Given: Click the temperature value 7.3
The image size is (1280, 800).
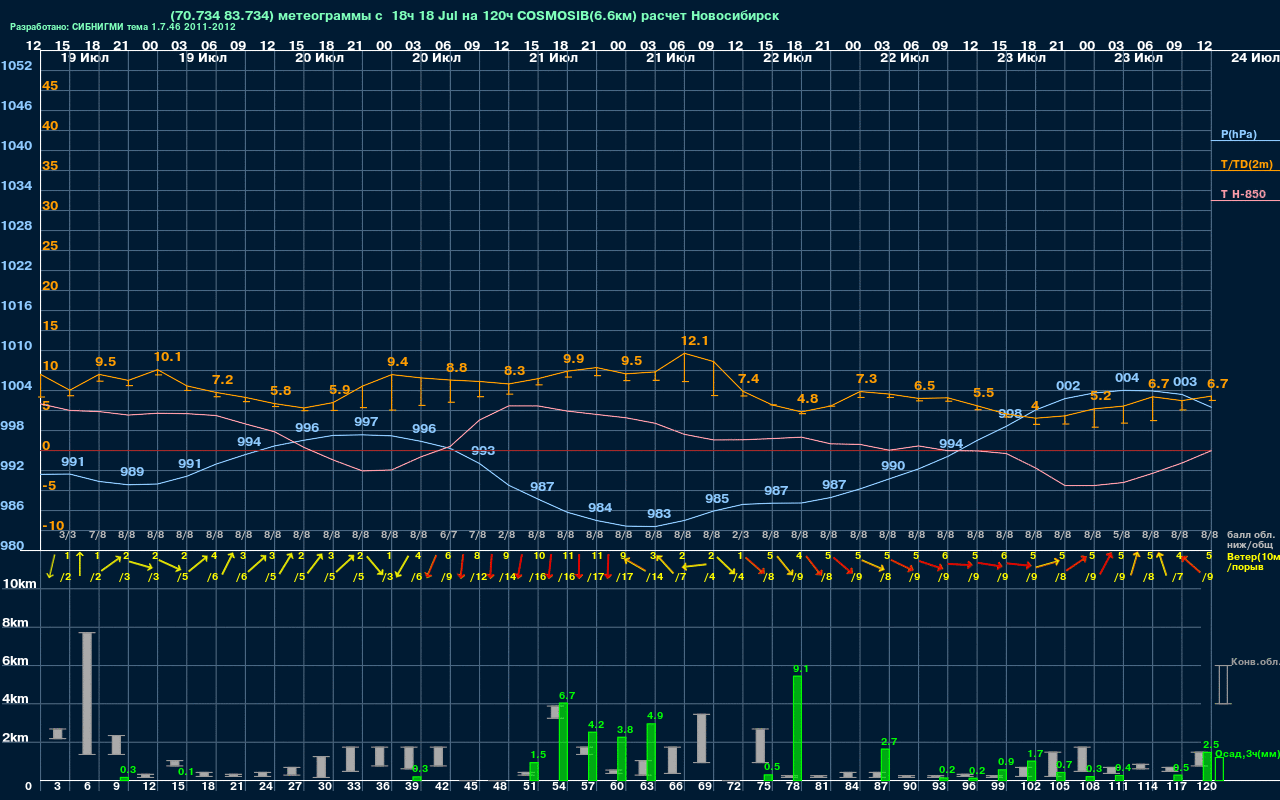Looking at the screenshot, I should tap(867, 379).
